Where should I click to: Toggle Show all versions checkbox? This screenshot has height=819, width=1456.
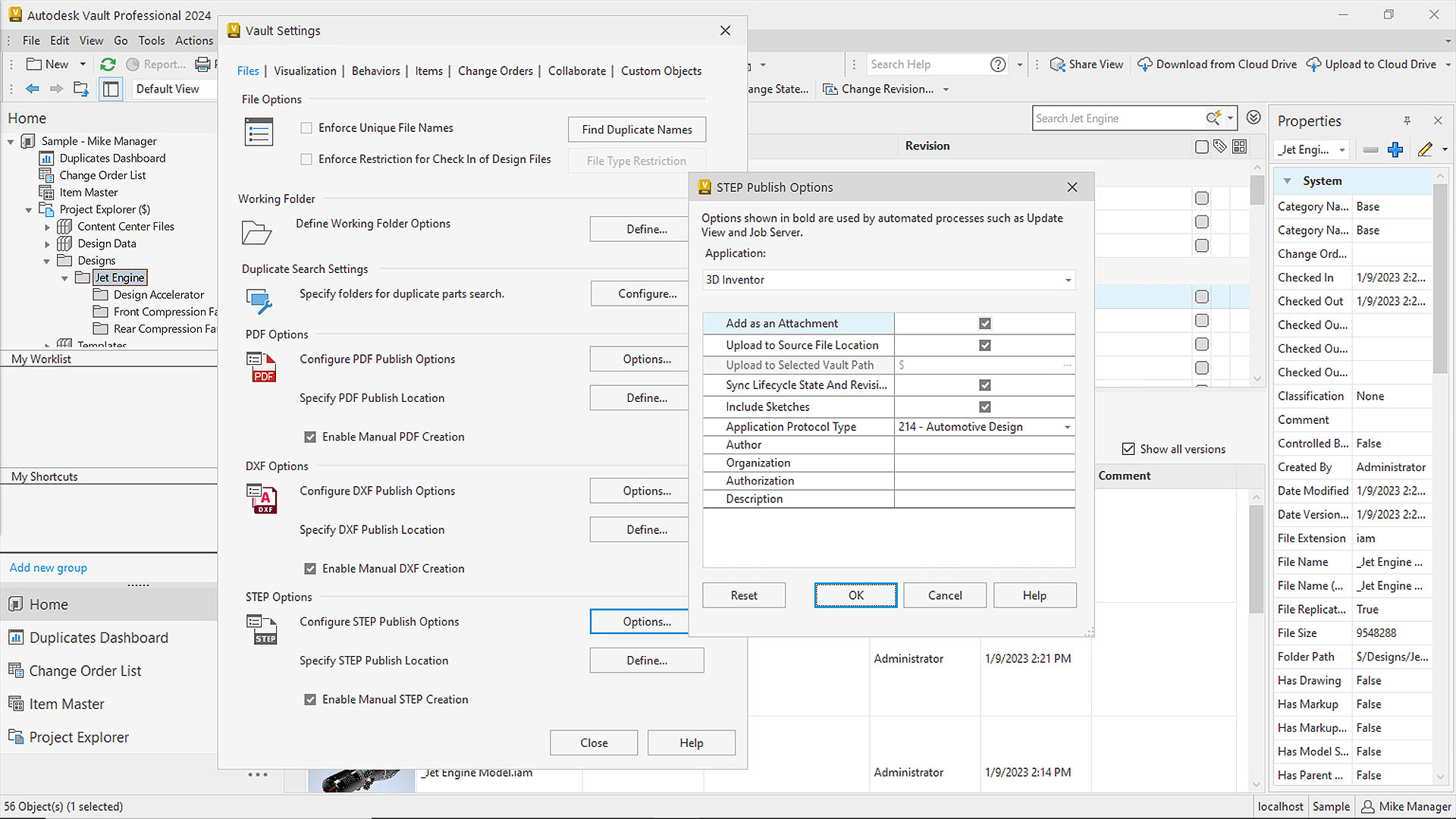click(1128, 449)
